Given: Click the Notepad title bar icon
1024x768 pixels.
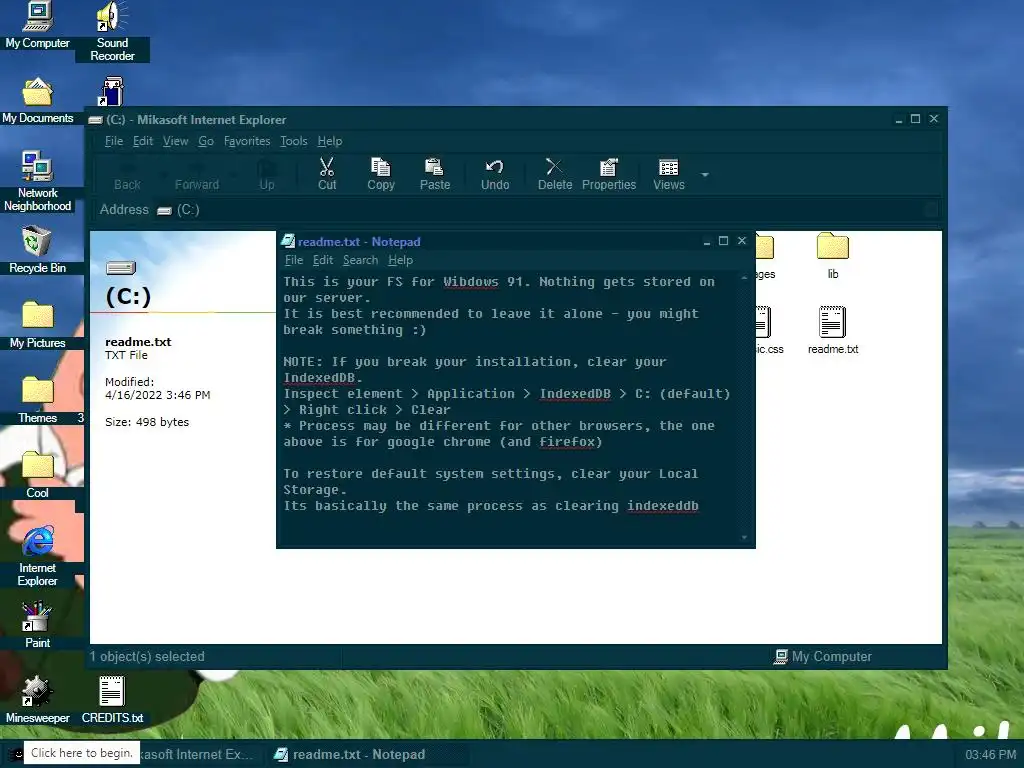Looking at the screenshot, I should pos(288,241).
